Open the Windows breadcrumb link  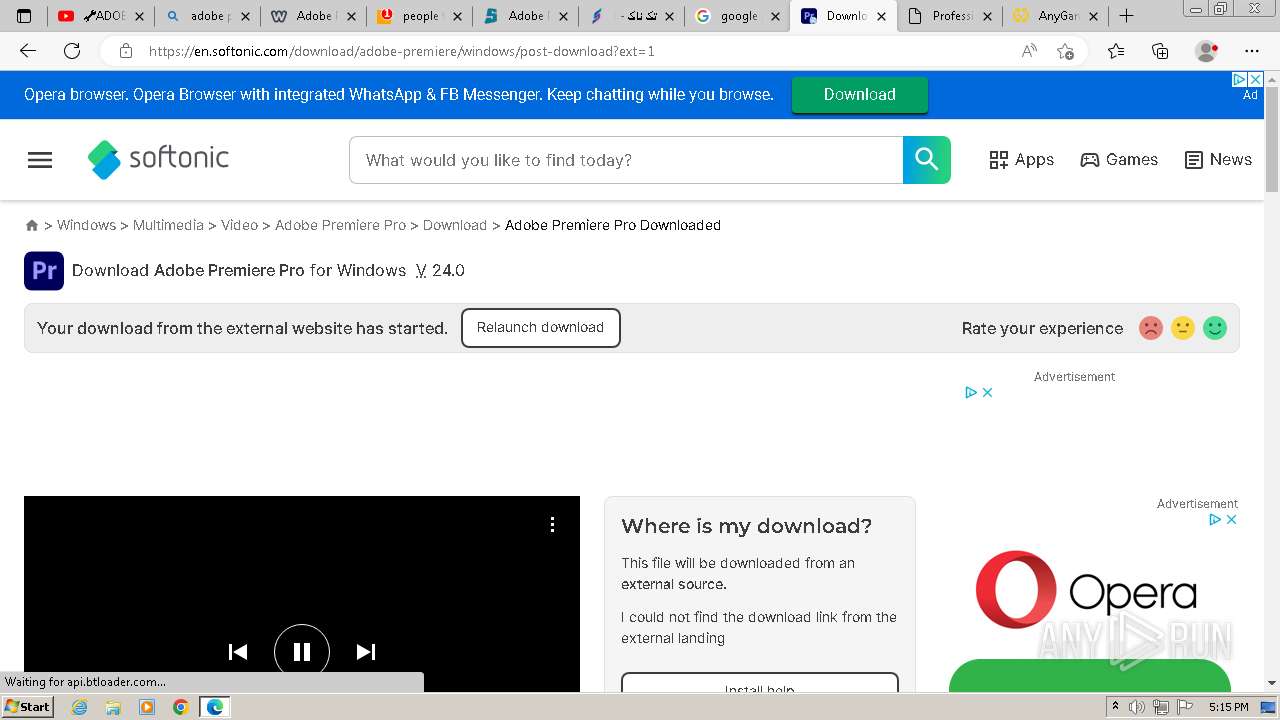[x=86, y=225]
